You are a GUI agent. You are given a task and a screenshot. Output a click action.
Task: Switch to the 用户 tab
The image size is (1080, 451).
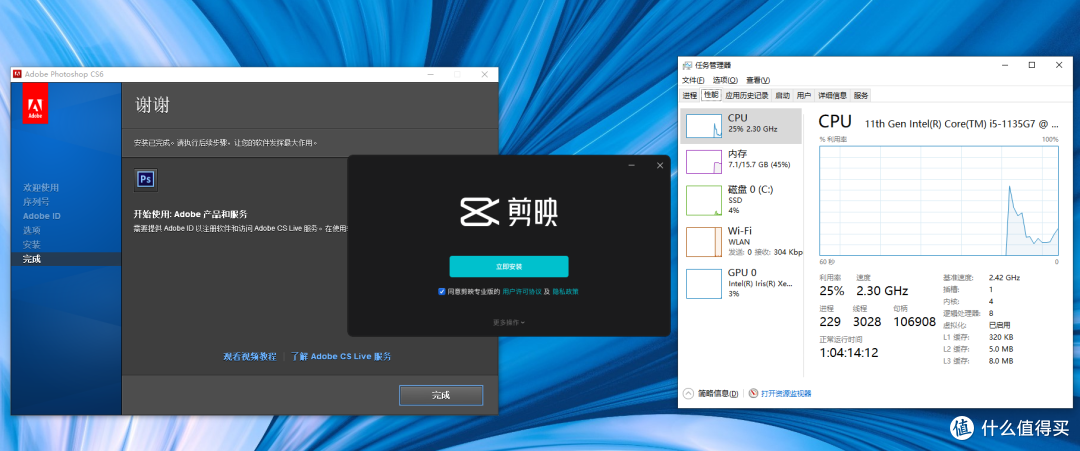[x=804, y=96]
